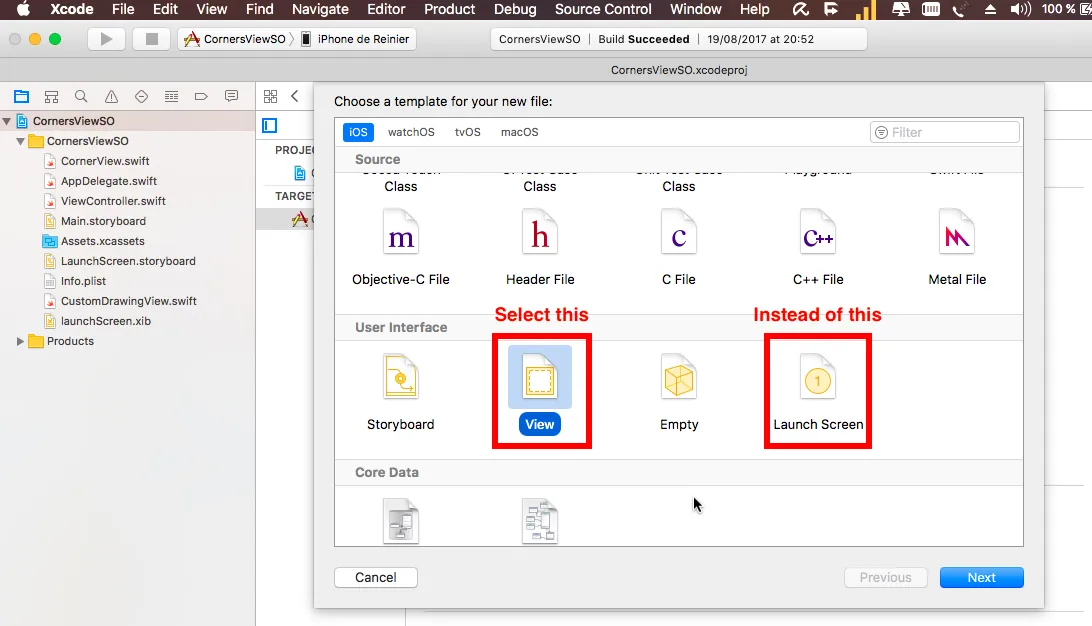Open the Issue navigator warning icon

[x=111, y=96]
